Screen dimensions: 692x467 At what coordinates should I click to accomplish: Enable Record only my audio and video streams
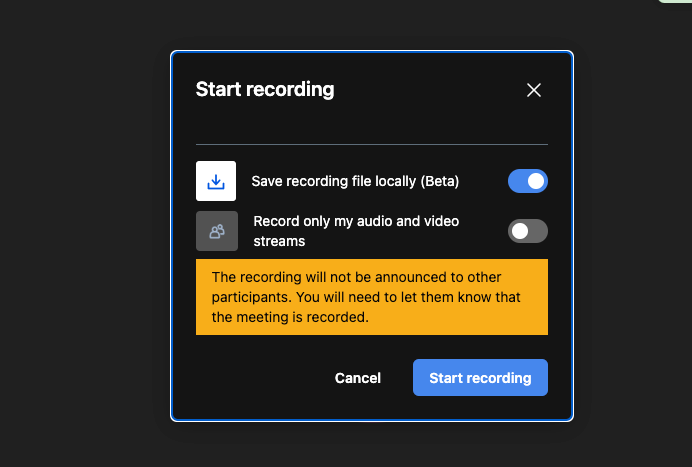pos(527,231)
